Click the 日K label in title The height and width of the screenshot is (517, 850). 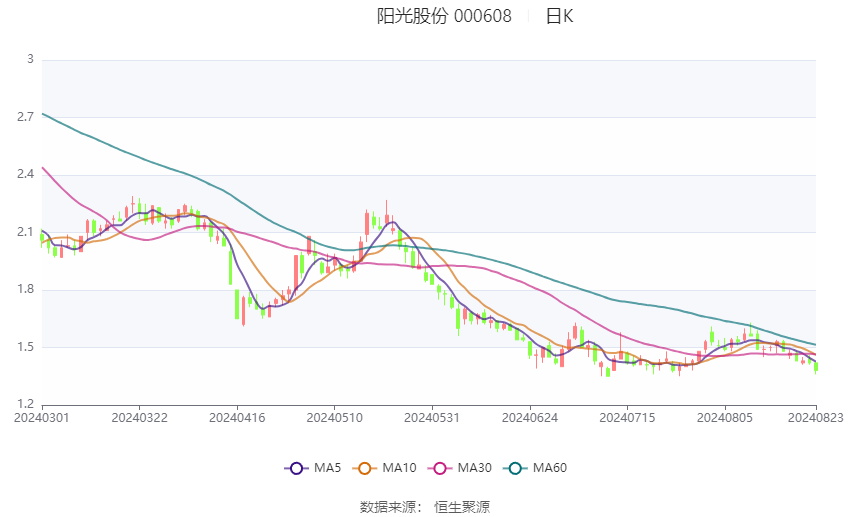pyautogui.click(x=559, y=16)
